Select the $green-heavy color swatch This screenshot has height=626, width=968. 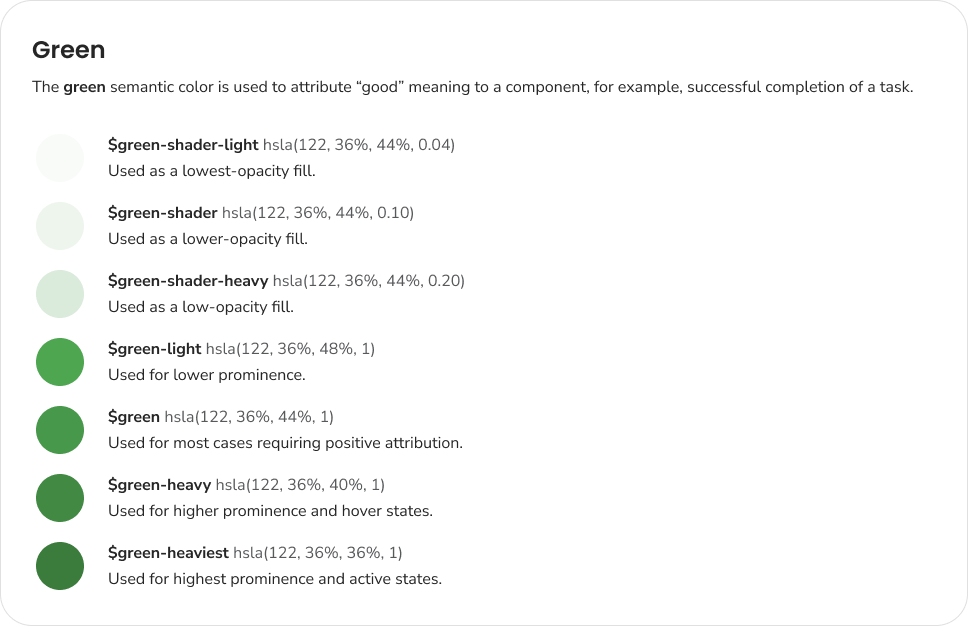coord(60,498)
